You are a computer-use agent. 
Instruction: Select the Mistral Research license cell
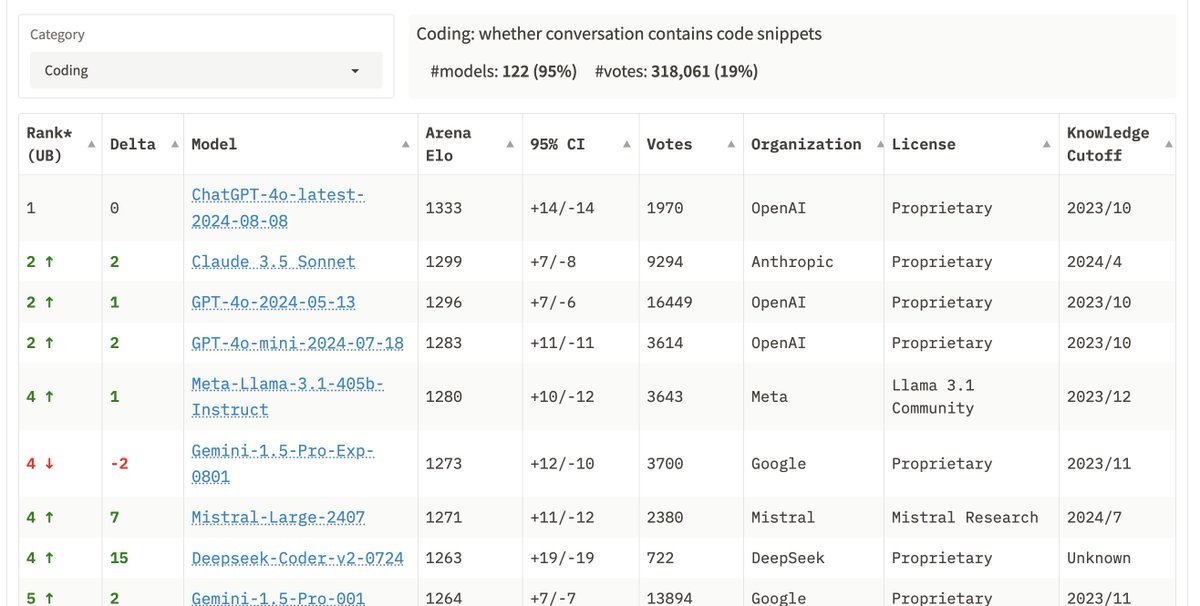pos(965,518)
